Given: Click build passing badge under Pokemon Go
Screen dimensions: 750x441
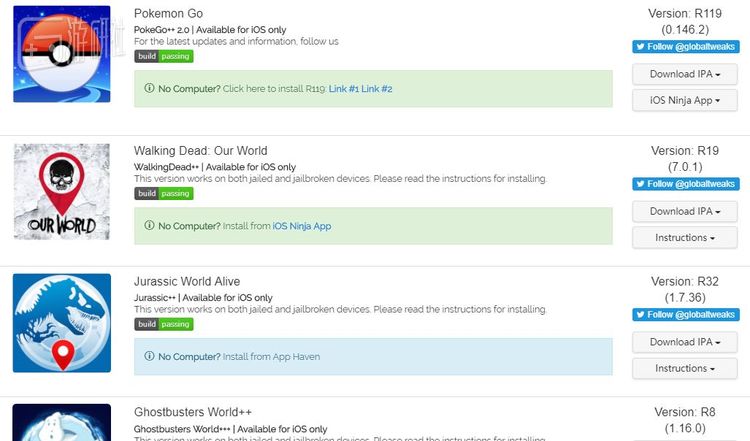Looking at the screenshot, I should coord(164,57).
